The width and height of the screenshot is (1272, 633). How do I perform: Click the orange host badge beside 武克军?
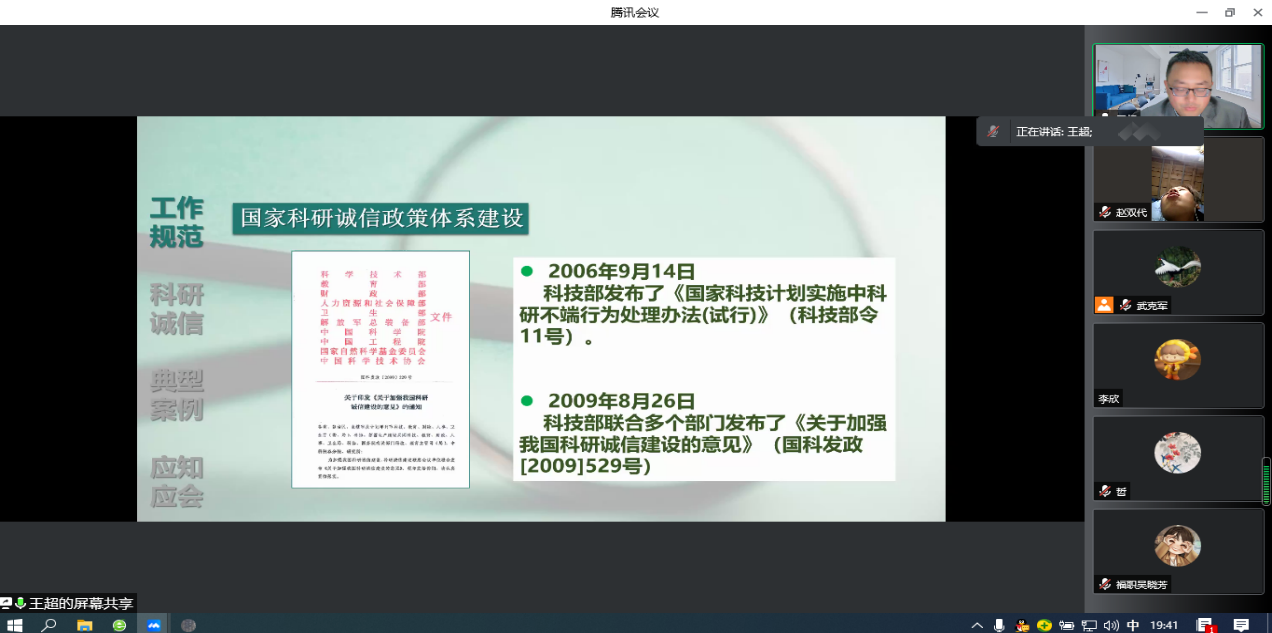pos(1104,305)
